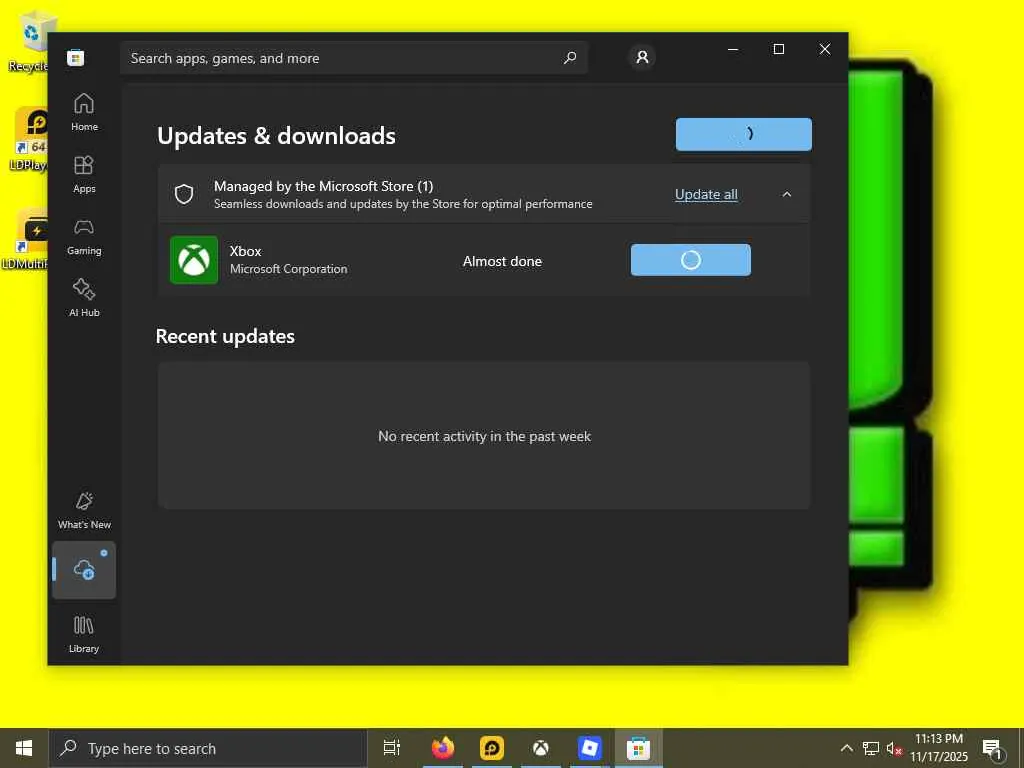Open the Gaming section
Viewport: 1024px width, 768px height.
coord(84,236)
